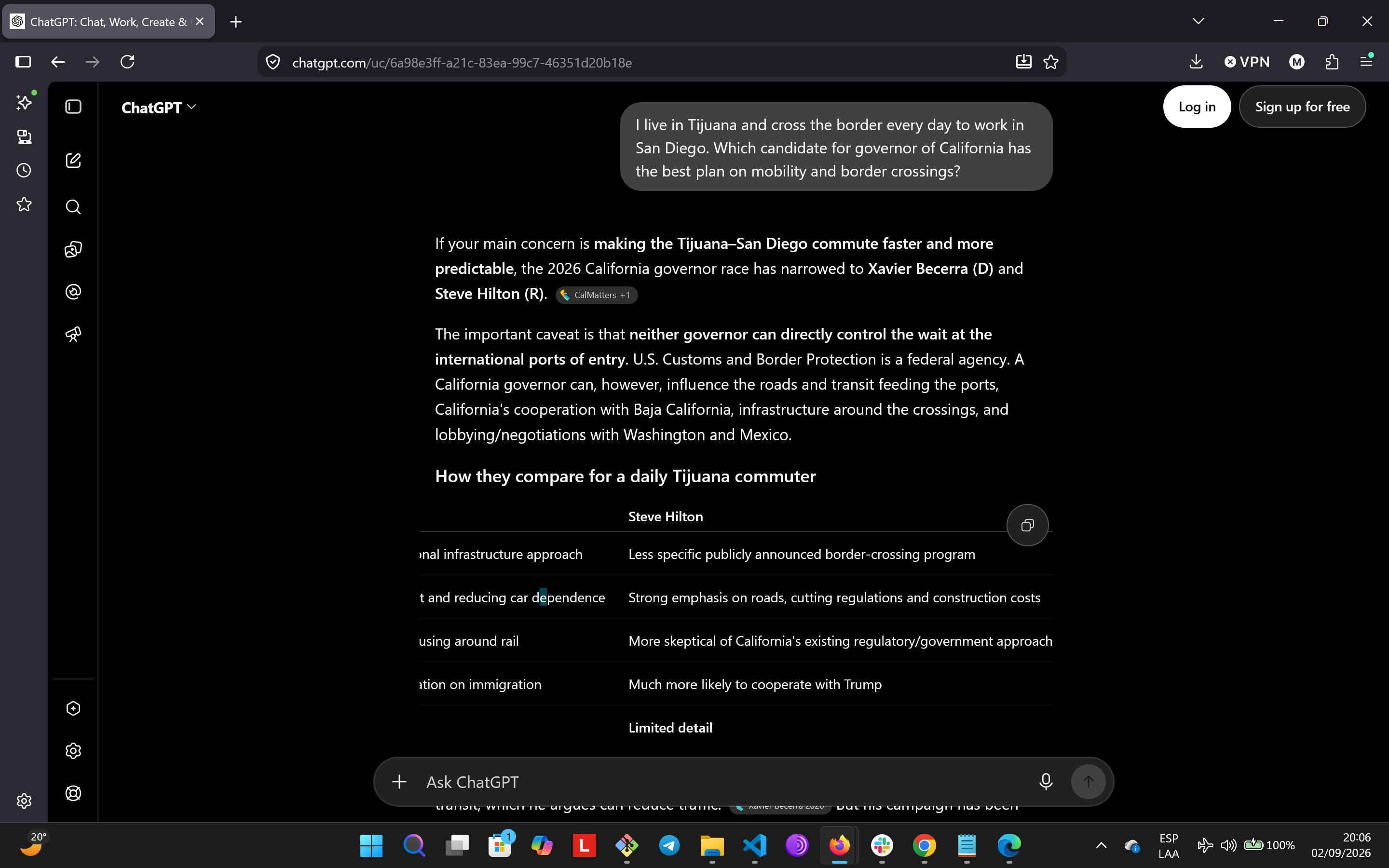Viewport: 1389px width, 868px height.
Task: Go forward to the next page
Action: click(93, 62)
